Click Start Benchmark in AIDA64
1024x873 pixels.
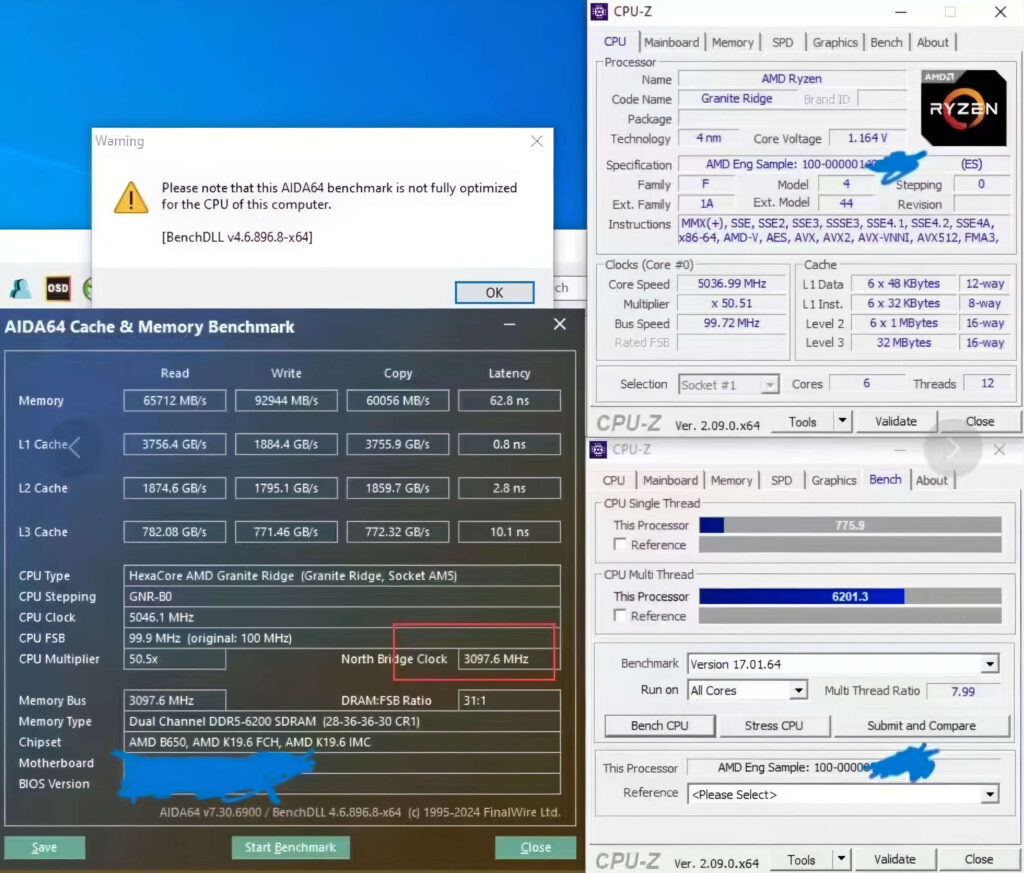[291, 848]
